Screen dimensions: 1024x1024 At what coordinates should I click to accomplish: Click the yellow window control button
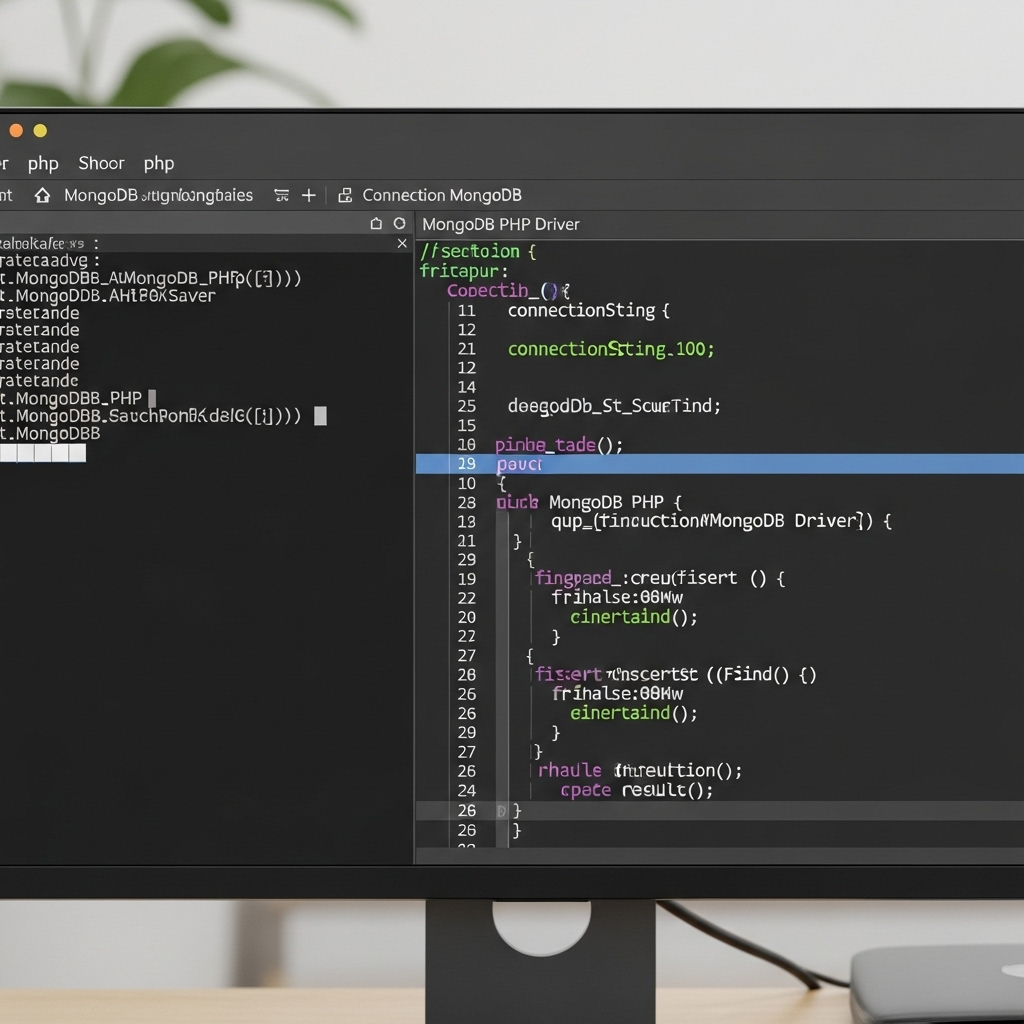click(40, 131)
